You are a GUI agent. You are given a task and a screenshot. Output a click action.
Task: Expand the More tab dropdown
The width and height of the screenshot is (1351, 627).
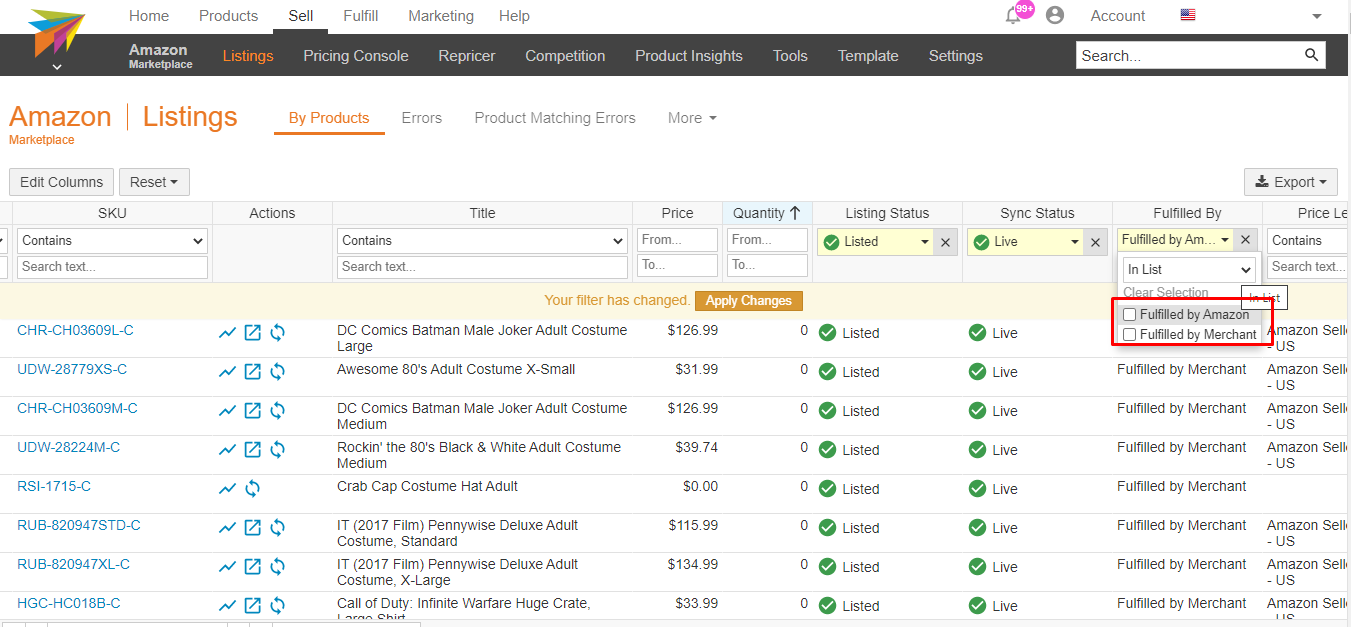[692, 118]
